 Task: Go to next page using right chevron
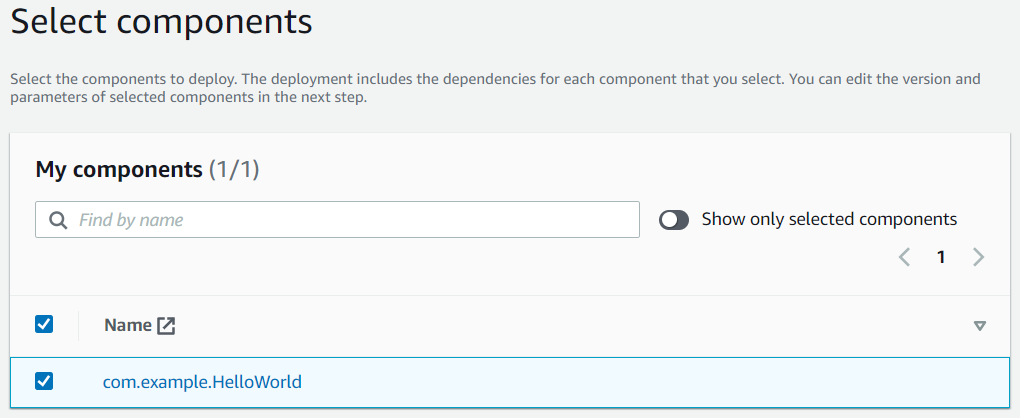978,257
